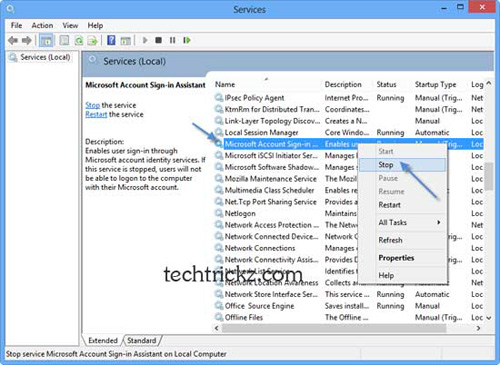
Task: Click the Pause Service toolbar icon
Action: [172, 40]
